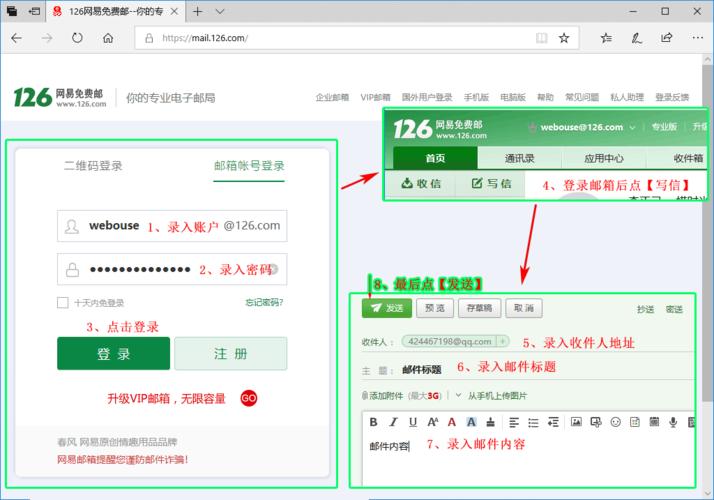Open the VIP邮箱 link

point(376,97)
